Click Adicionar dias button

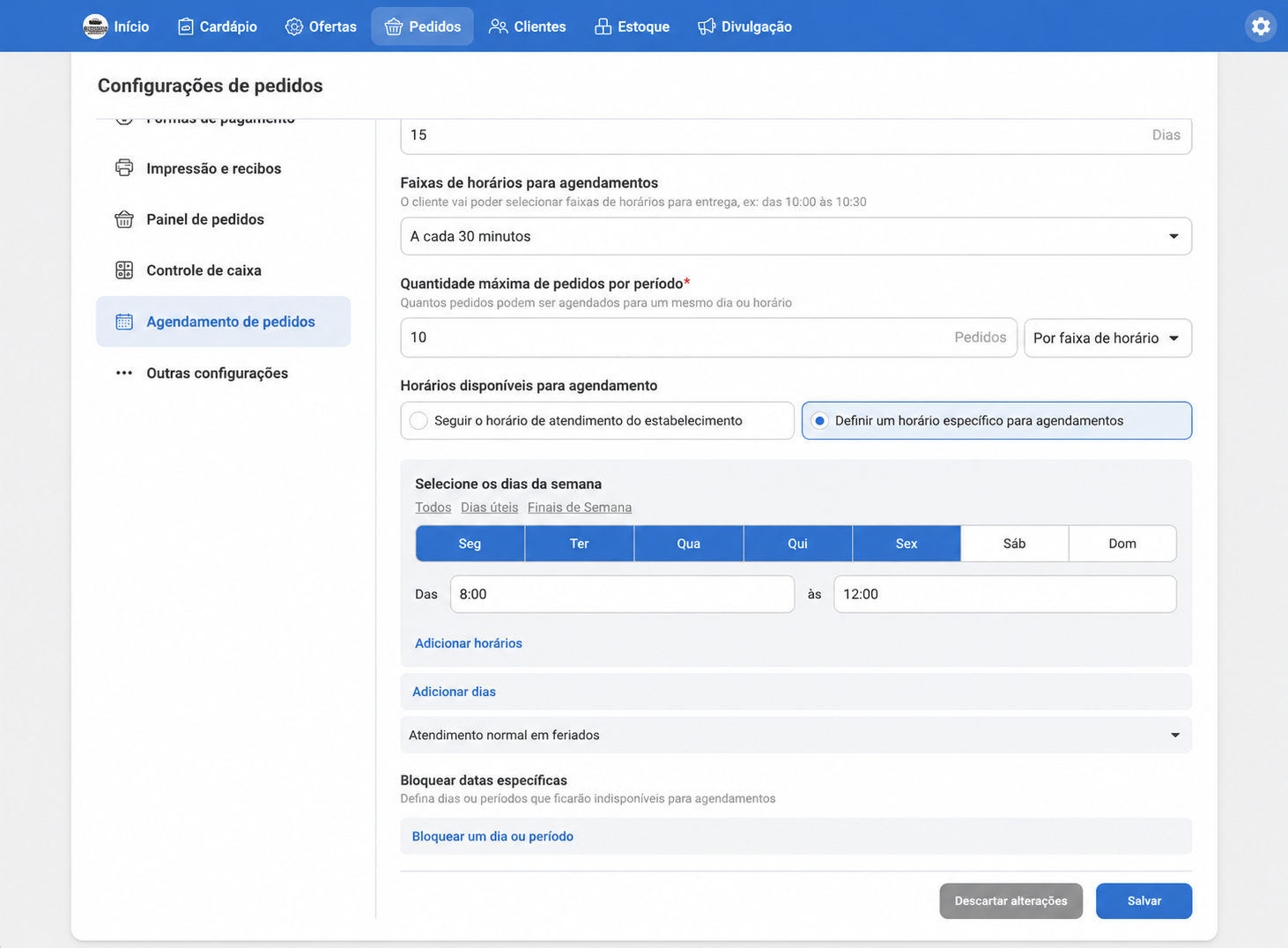(796, 692)
